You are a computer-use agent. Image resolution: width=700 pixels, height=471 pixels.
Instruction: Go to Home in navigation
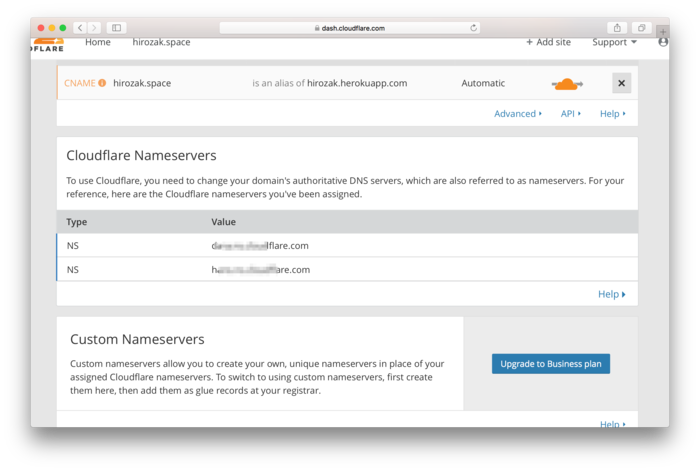click(98, 42)
